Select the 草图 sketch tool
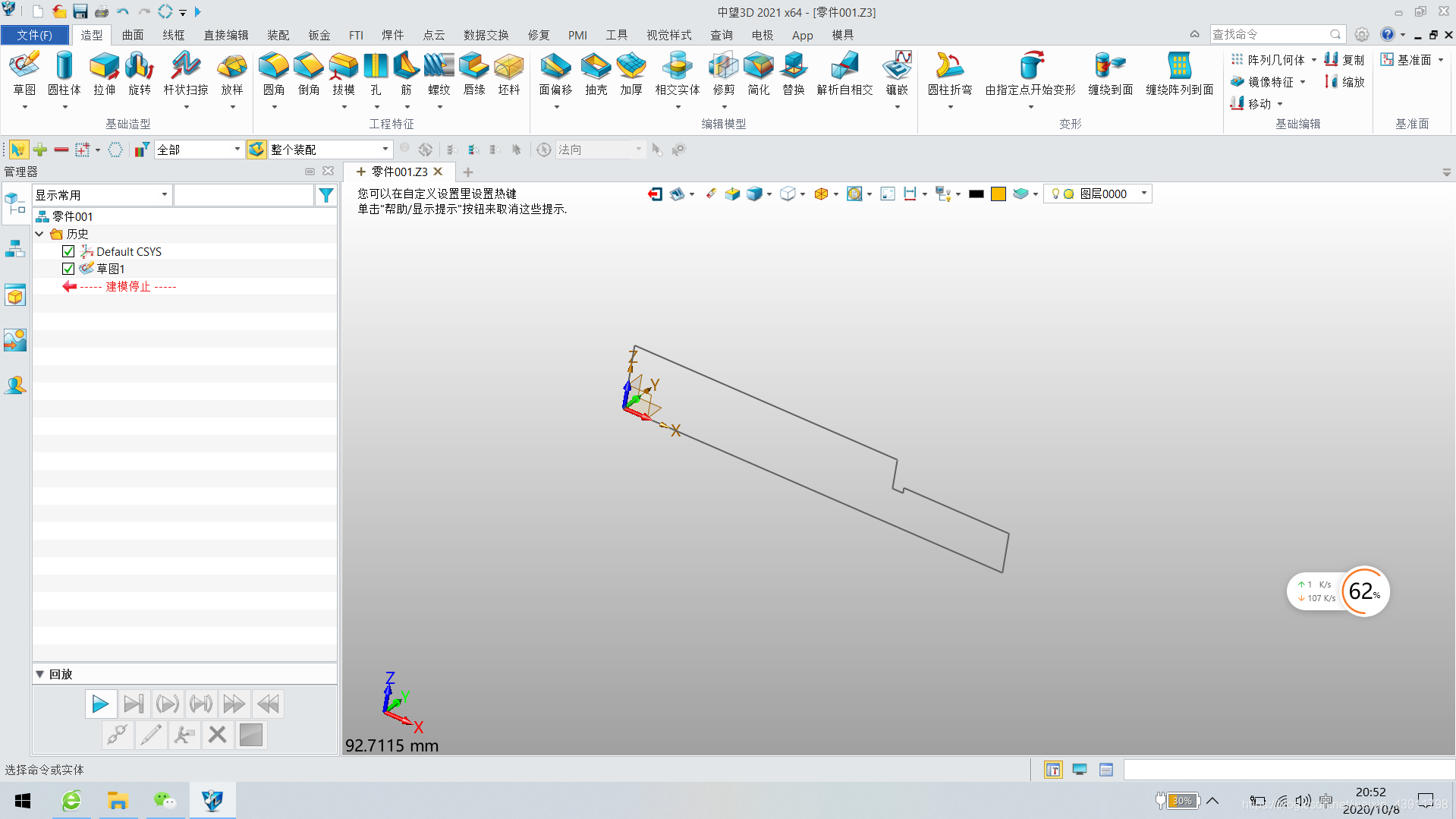This screenshot has width=1456, height=819. [x=24, y=74]
